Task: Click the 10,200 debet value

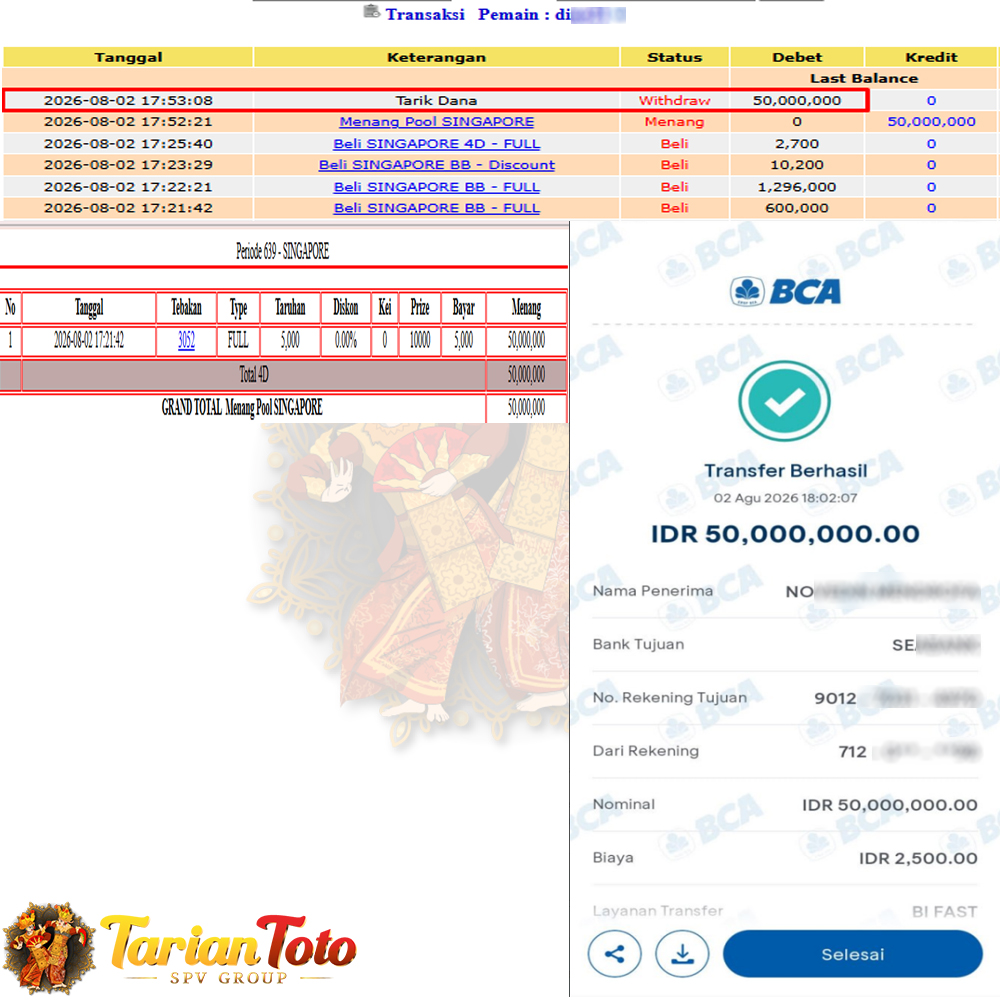Action: click(x=797, y=165)
